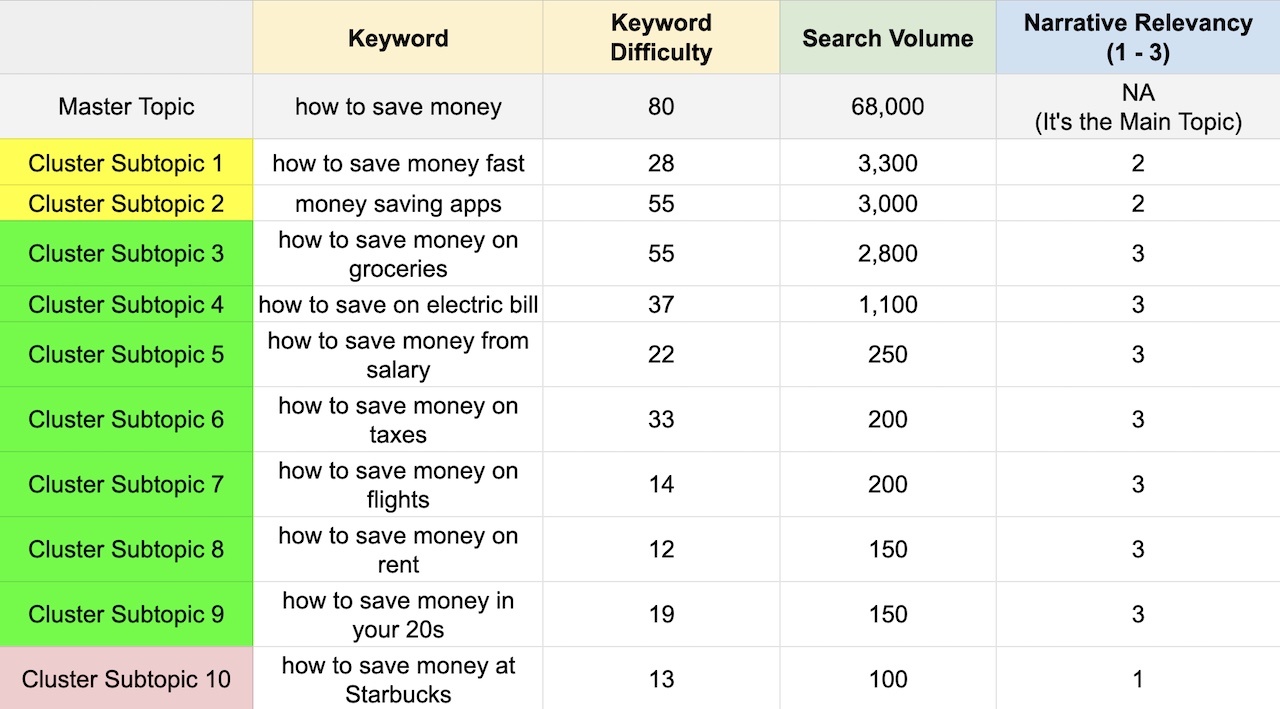1280x709 pixels.
Task: Select the 100 search volume cell
Action: point(888,678)
